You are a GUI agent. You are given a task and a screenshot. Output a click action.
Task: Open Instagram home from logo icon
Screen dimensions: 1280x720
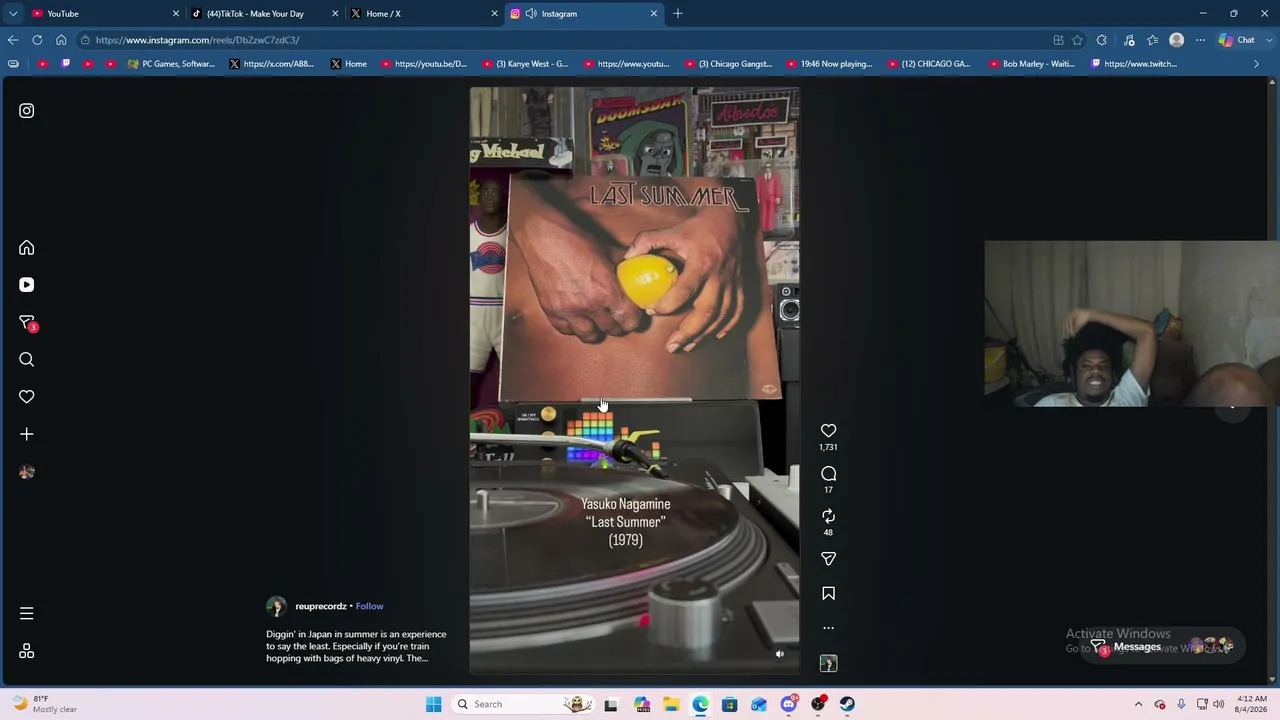coord(27,111)
